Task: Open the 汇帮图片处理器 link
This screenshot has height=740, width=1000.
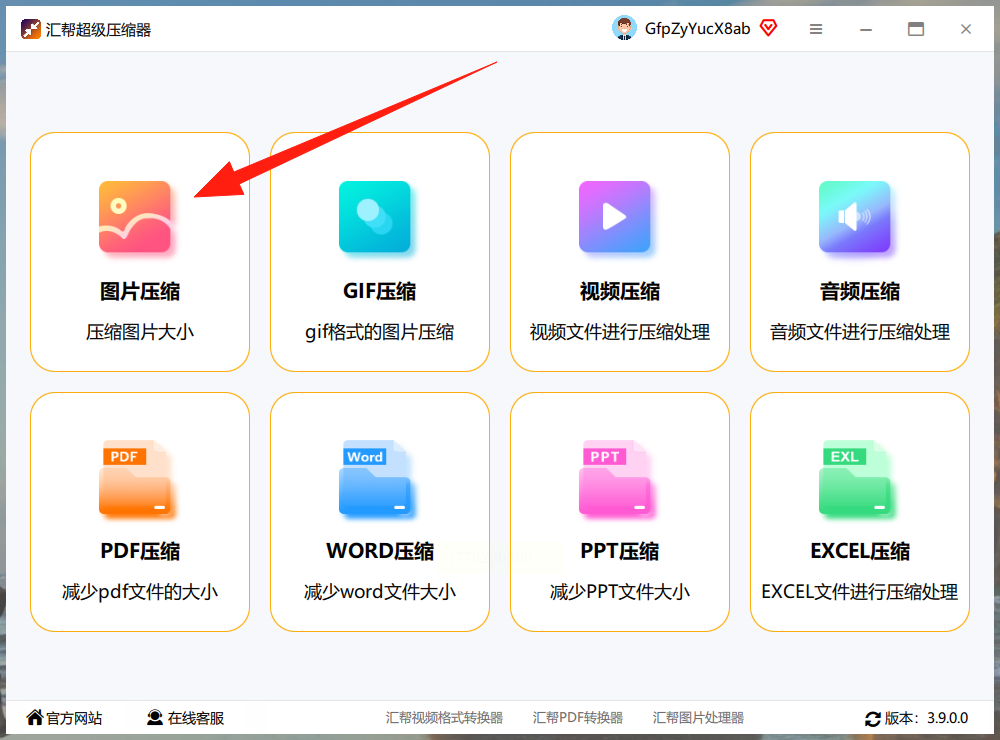Action: pos(698,718)
